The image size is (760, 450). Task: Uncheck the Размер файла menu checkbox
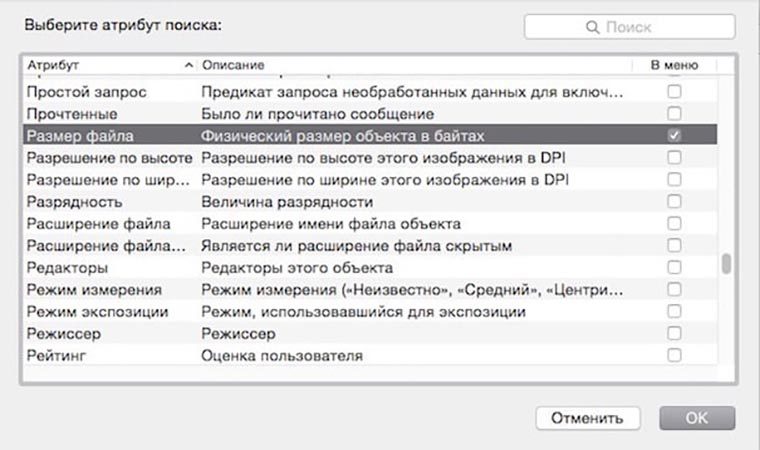tap(675, 135)
